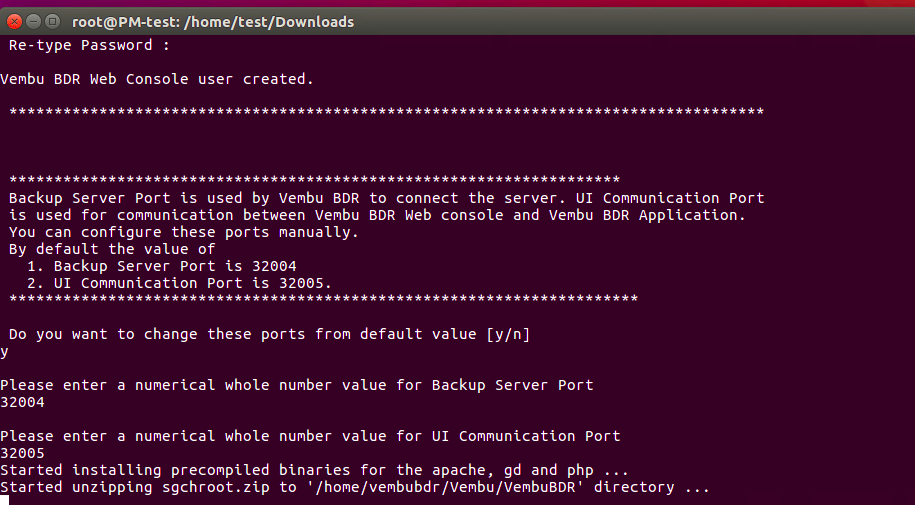Click the line starting 'Backup Server Port is used by'
Image resolution: width=915 pixels, height=505 pixels.
(x=386, y=198)
